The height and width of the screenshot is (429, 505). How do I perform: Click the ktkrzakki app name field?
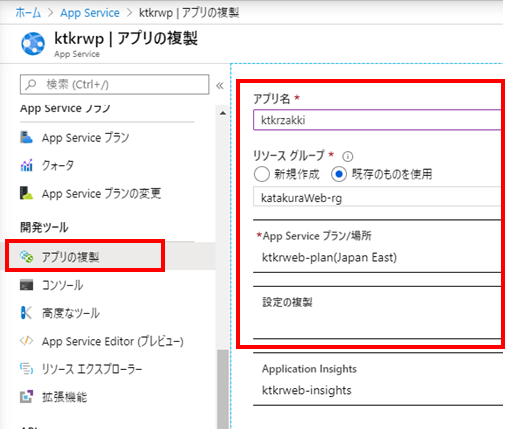377,120
